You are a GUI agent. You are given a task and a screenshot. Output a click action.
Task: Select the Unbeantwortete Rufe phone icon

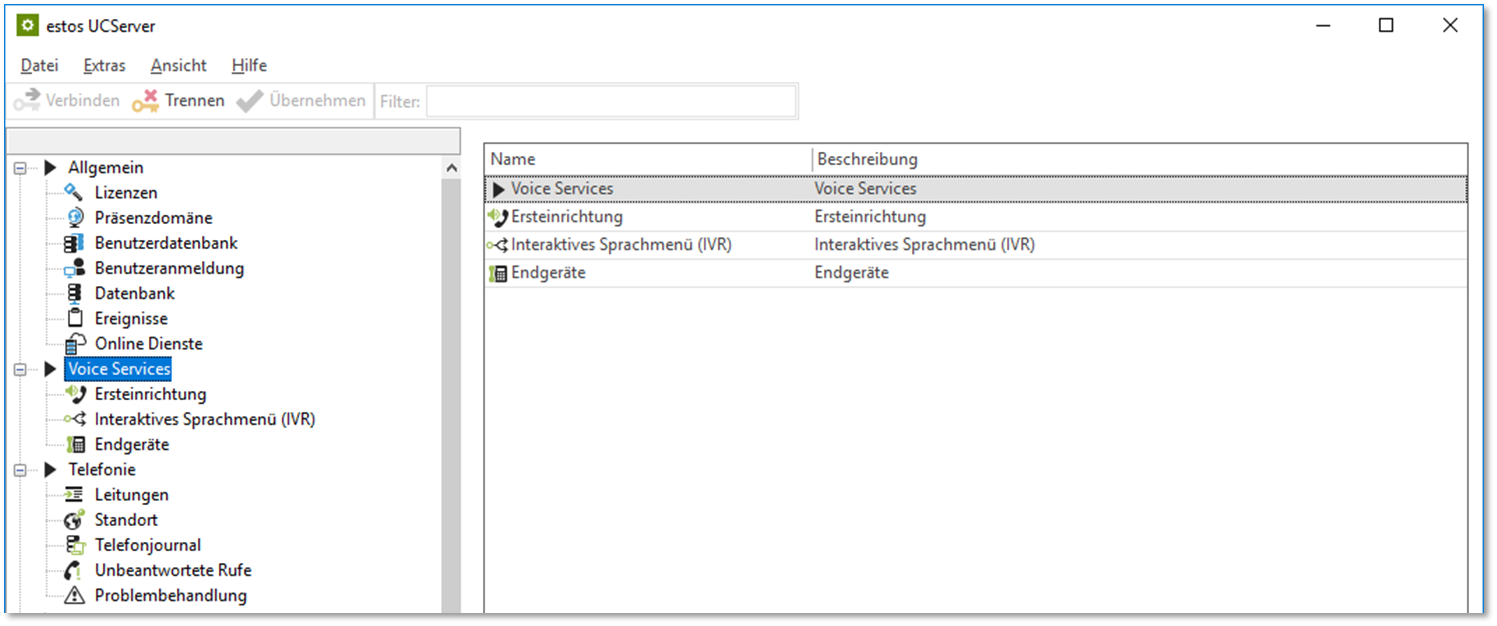pos(74,570)
